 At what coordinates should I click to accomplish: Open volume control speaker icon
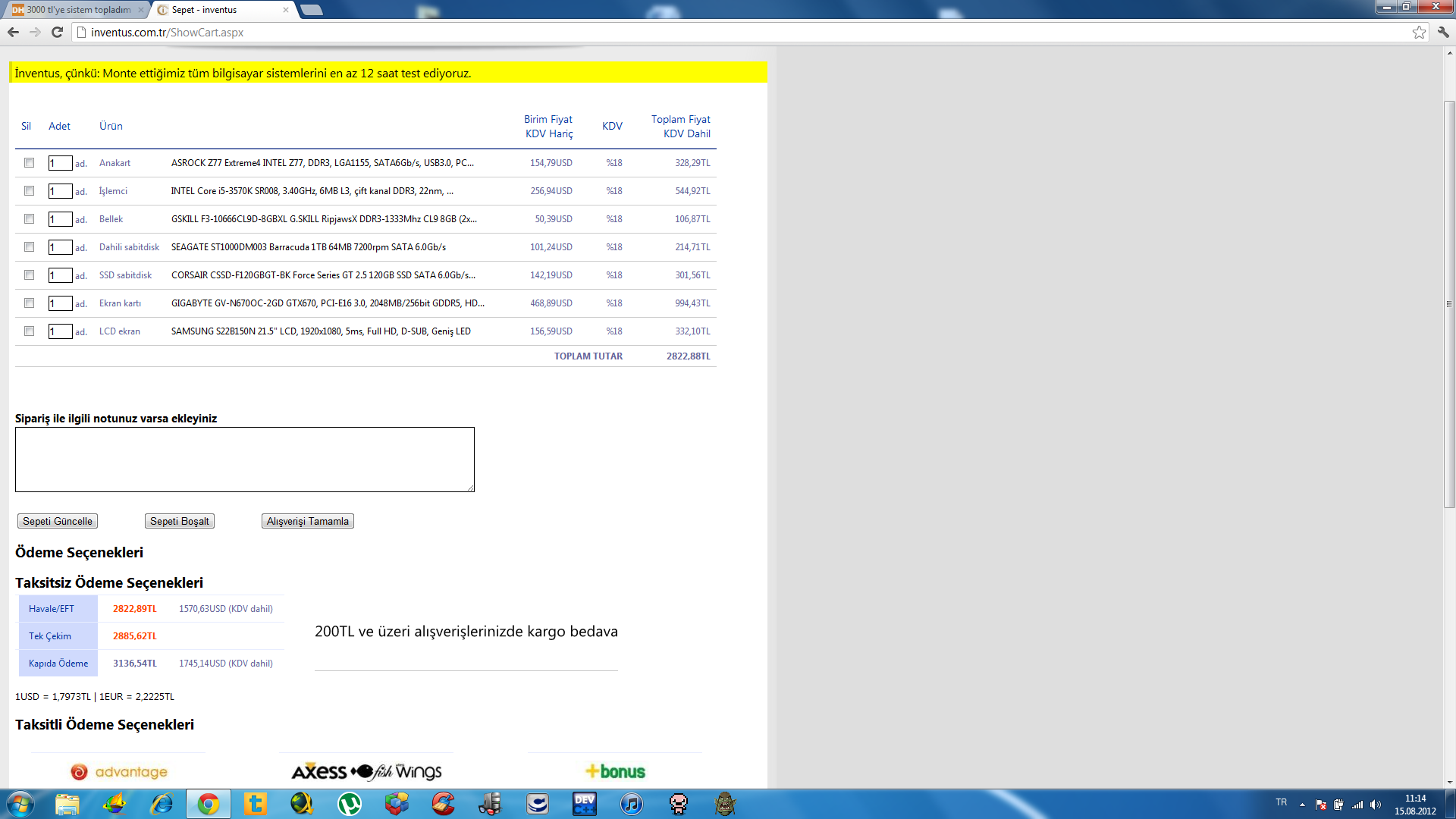pyautogui.click(x=1376, y=805)
